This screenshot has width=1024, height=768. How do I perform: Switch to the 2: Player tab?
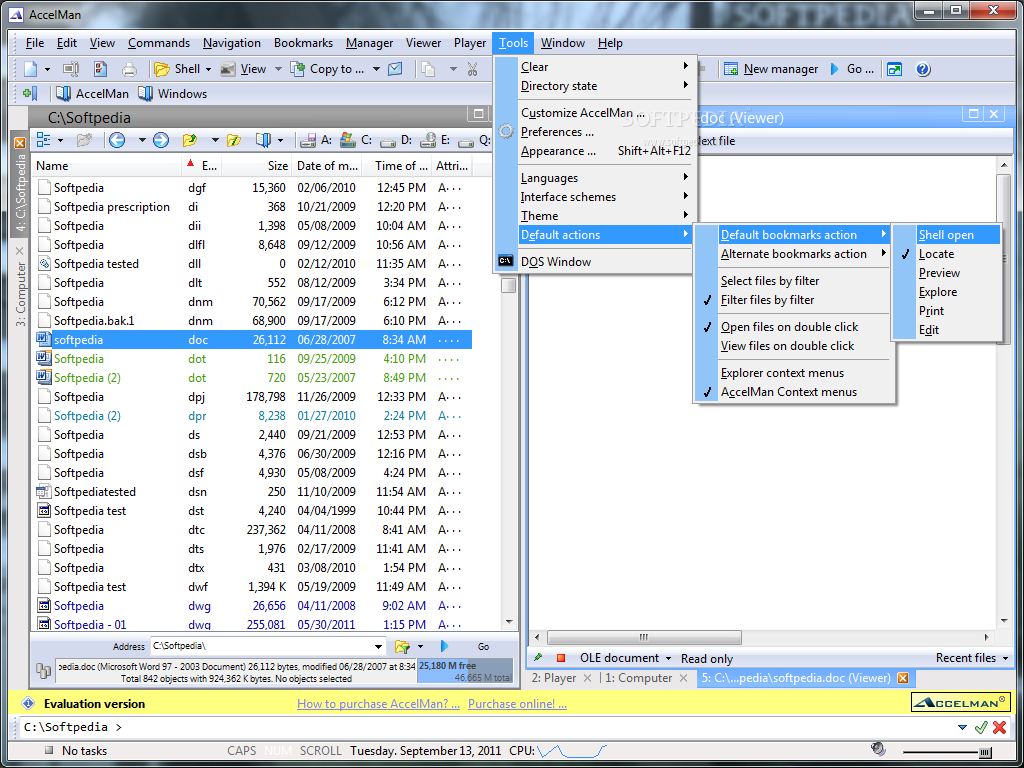click(x=552, y=678)
